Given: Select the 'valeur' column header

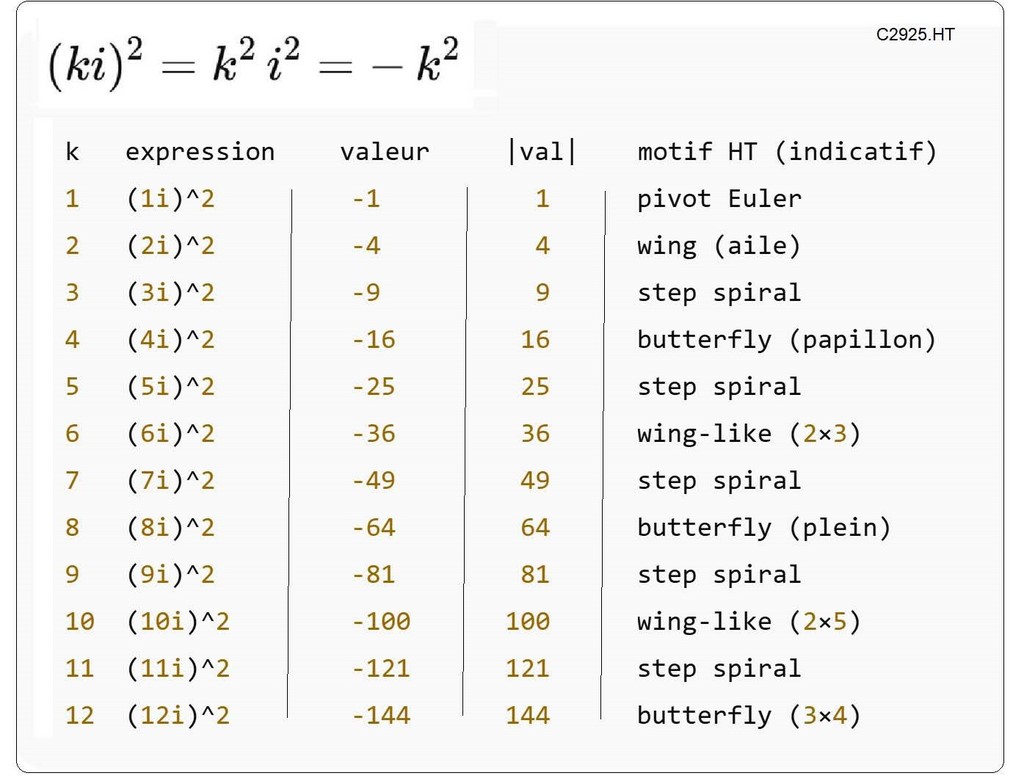Looking at the screenshot, I should pos(384,152).
